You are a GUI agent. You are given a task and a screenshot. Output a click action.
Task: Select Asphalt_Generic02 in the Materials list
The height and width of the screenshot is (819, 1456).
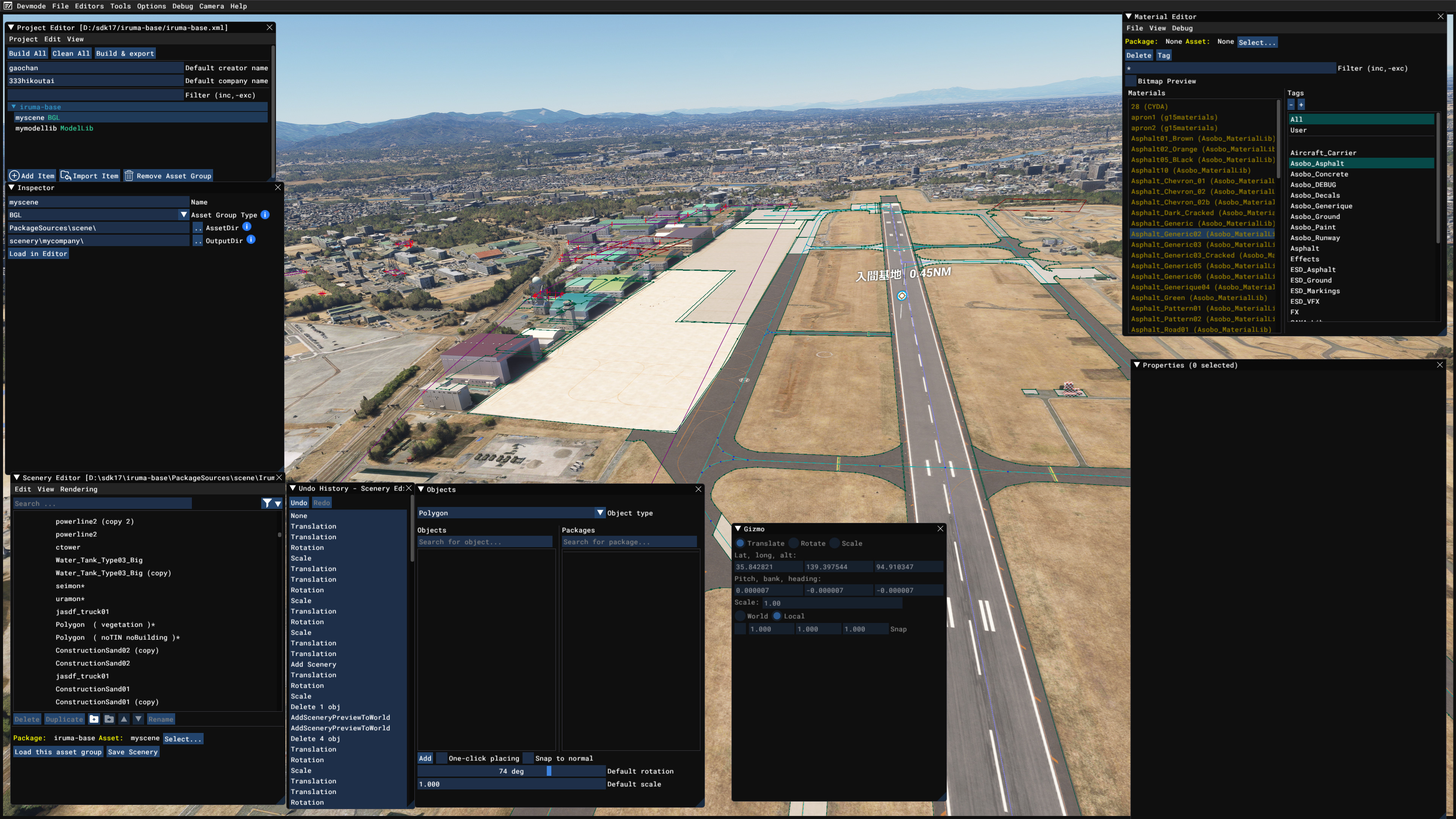[x=1202, y=234]
